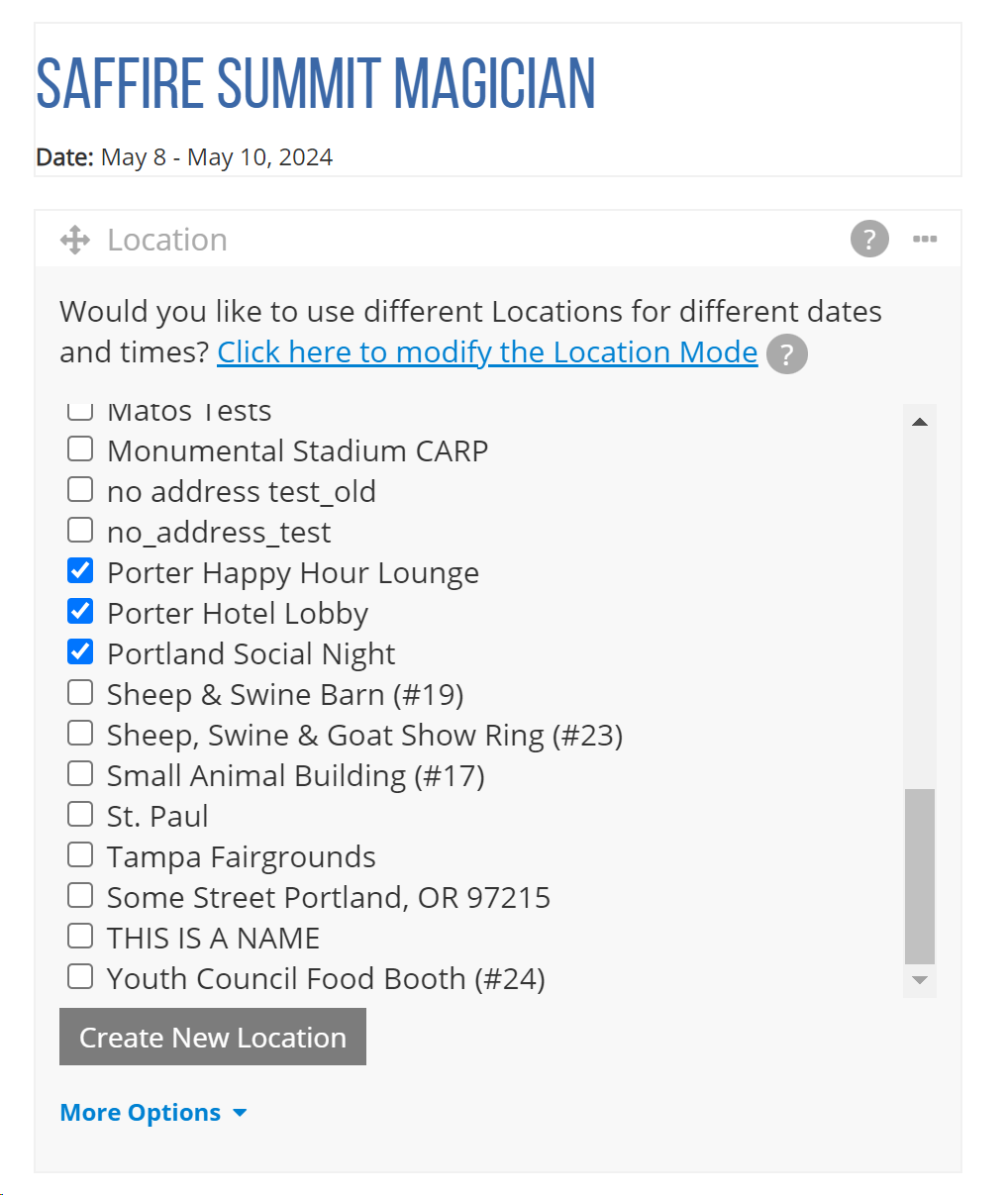Check THIS IS A NAME location
Image resolution: width=1008 pixels, height=1195 pixels.
(80, 937)
